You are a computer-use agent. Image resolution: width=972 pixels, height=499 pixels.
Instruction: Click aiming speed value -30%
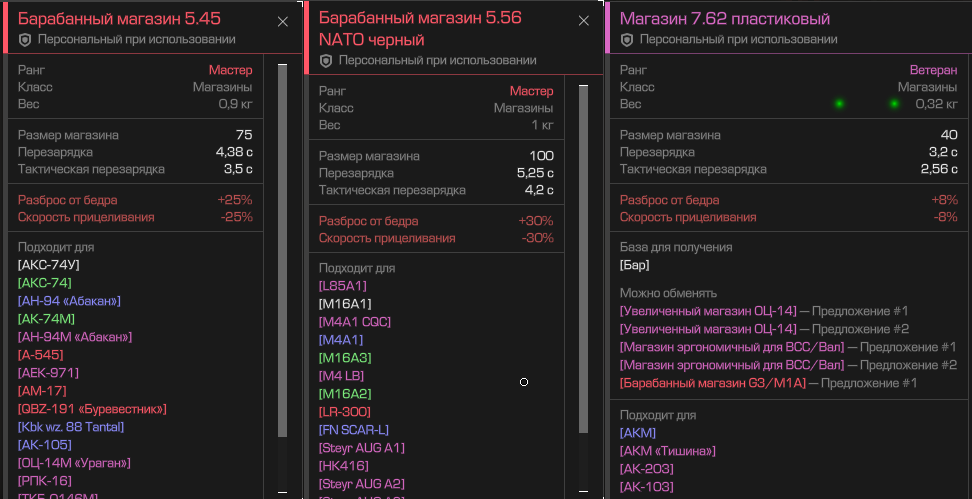[x=537, y=238]
